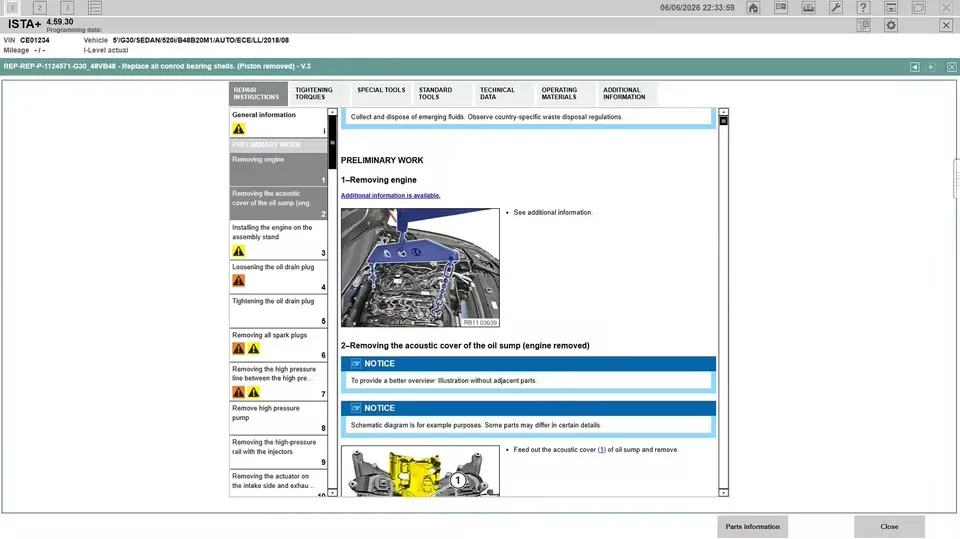Go to previous document with left arrow in teal bar

[915, 67]
